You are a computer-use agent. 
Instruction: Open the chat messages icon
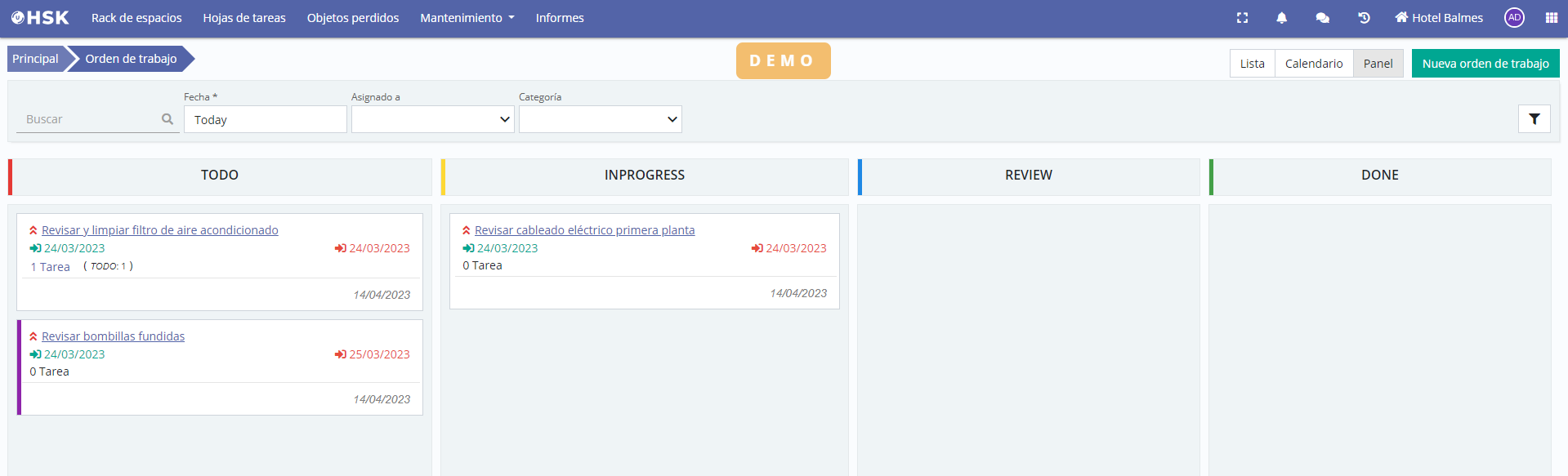pos(1322,18)
